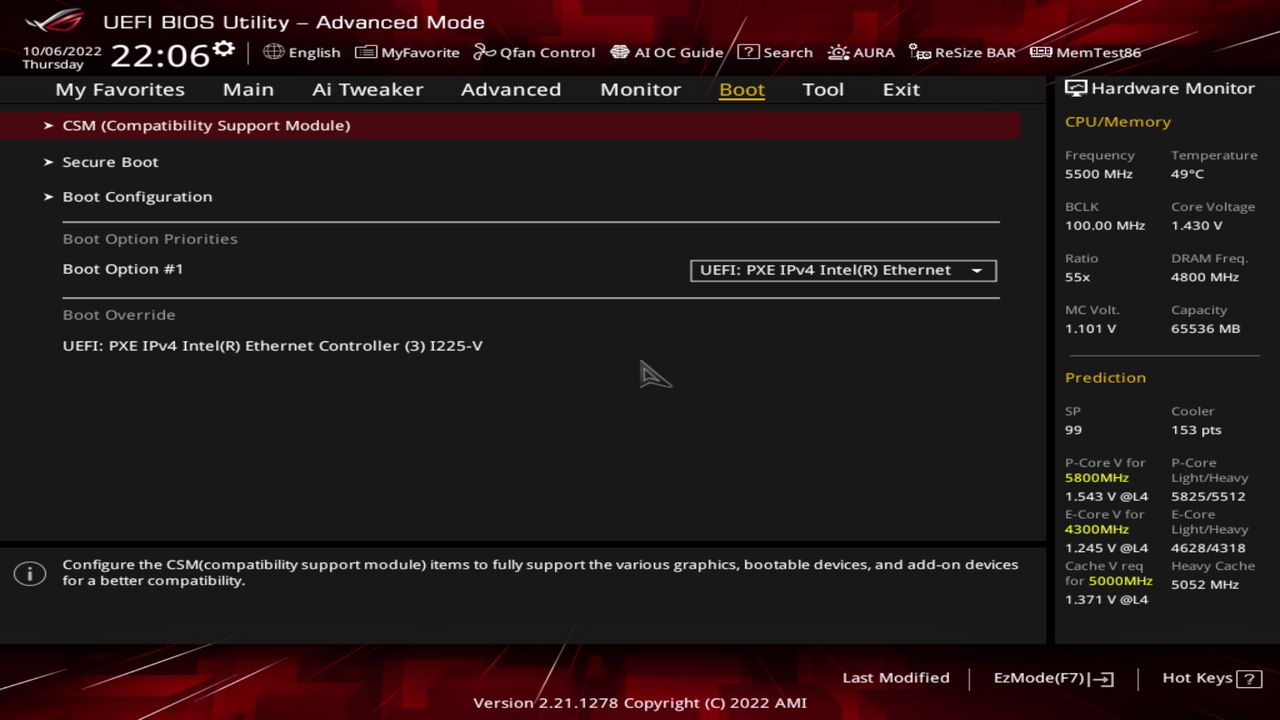The height and width of the screenshot is (720, 1280).
Task: Click the 65536 MB capacity value
Action: click(x=1205, y=329)
